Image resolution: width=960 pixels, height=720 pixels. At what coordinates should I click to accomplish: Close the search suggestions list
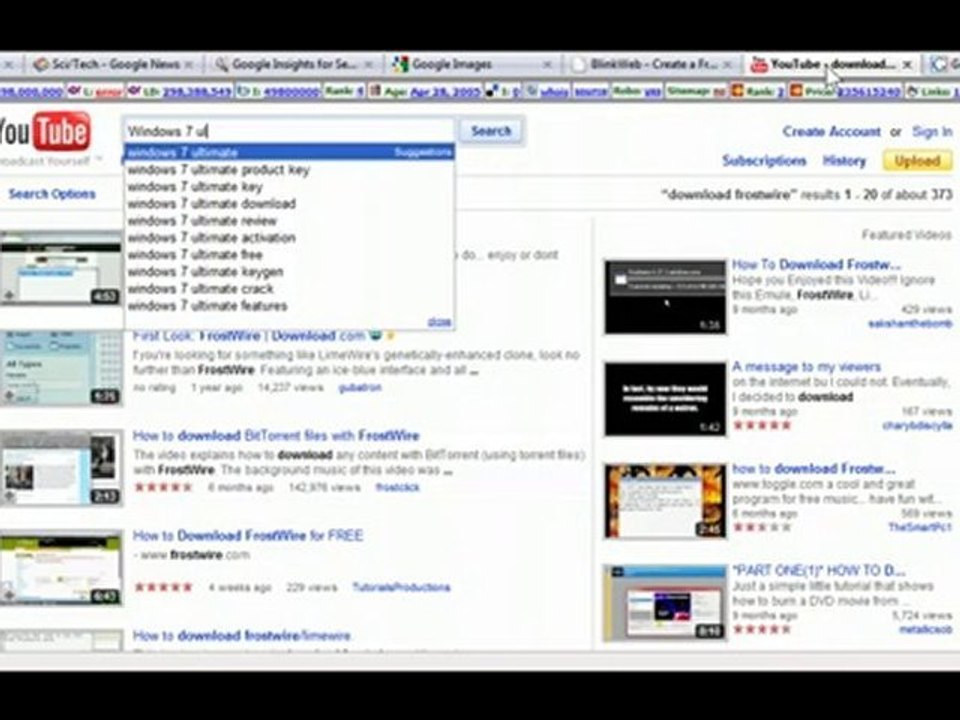(x=439, y=321)
